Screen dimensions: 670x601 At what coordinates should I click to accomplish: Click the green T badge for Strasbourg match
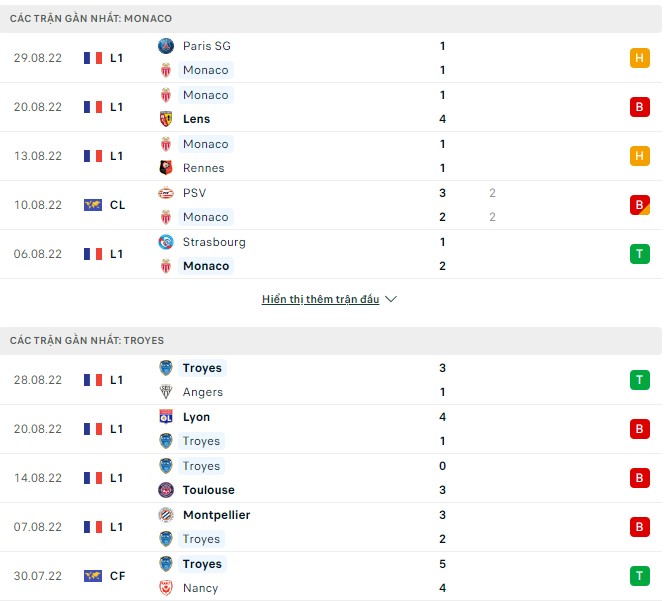[640, 254]
